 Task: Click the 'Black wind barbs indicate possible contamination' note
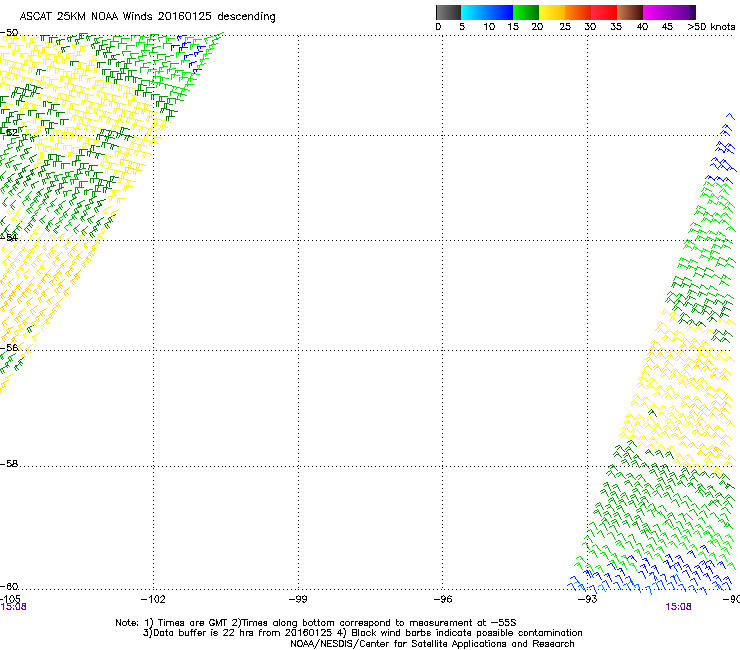[460, 633]
